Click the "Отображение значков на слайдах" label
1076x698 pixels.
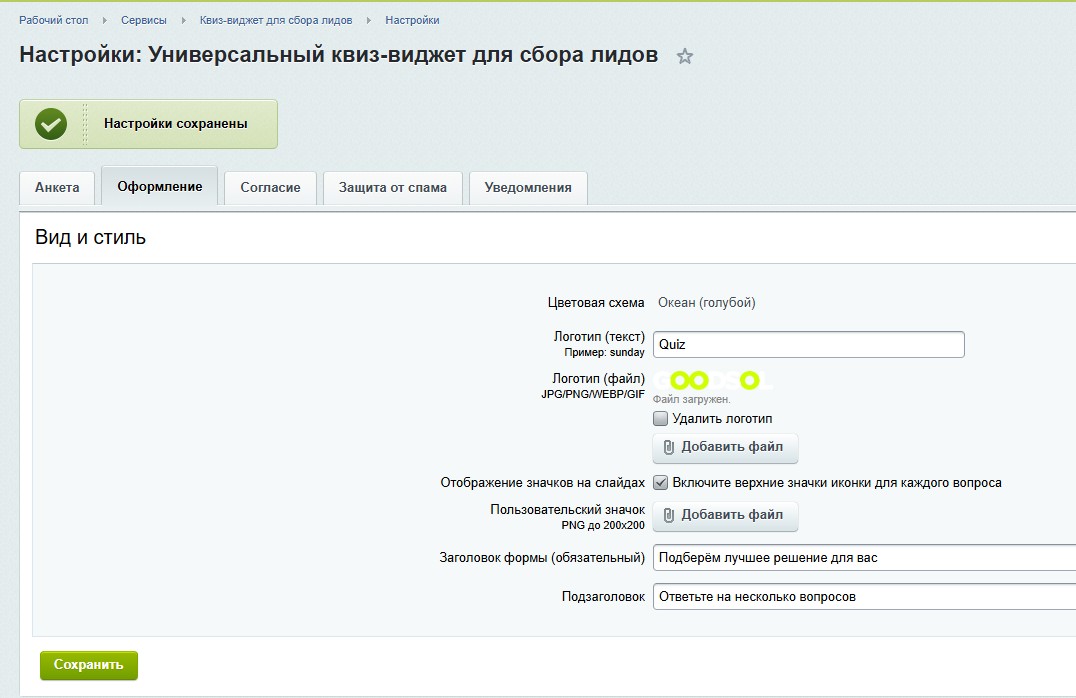543,483
